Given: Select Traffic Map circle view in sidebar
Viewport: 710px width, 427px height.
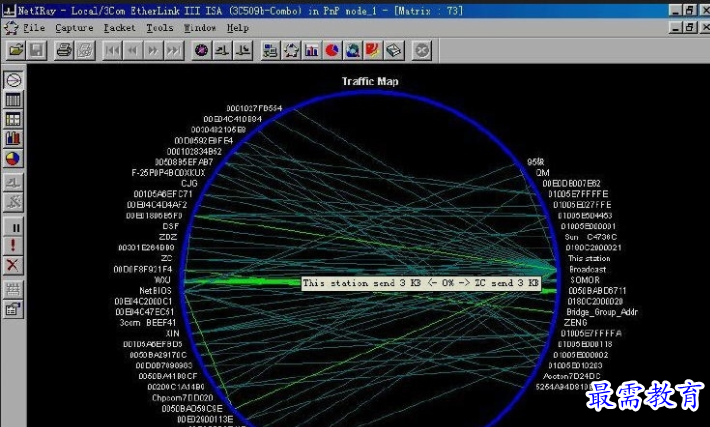Looking at the screenshot, I should (14, 80).
